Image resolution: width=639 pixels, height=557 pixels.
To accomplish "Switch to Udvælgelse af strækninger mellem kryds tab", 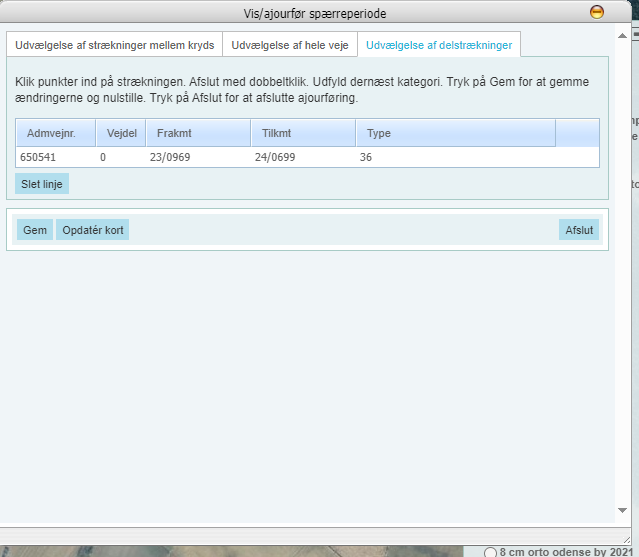I will coord(114,46).
